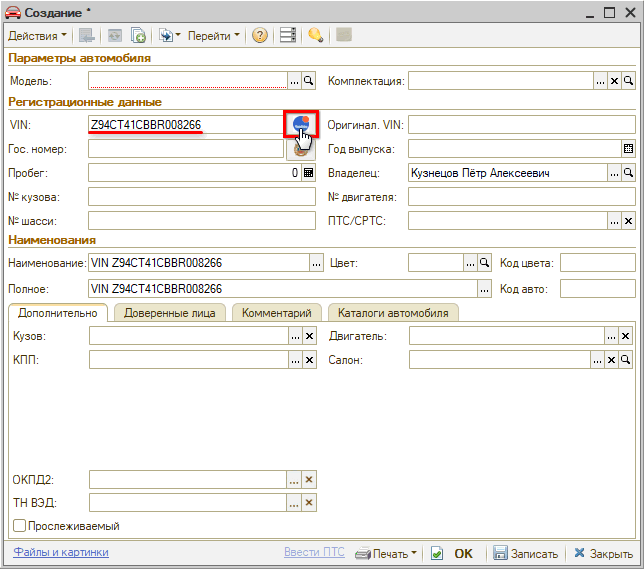Click the VIN decode button next to VIN field
Image resolution: width=644 pixels, height=569 pixels.
(301, 124)
